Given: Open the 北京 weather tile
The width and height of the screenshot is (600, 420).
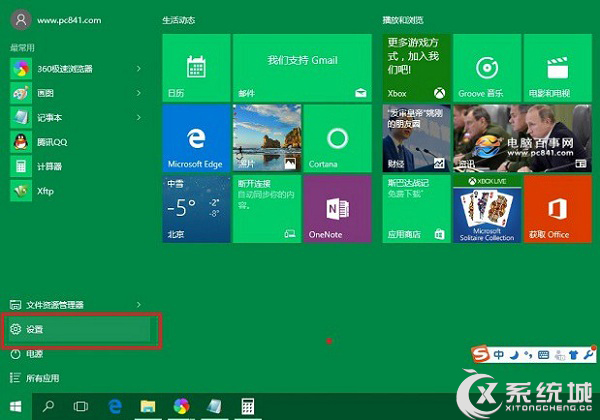Looking at the screenshot, I should (196, 209).
